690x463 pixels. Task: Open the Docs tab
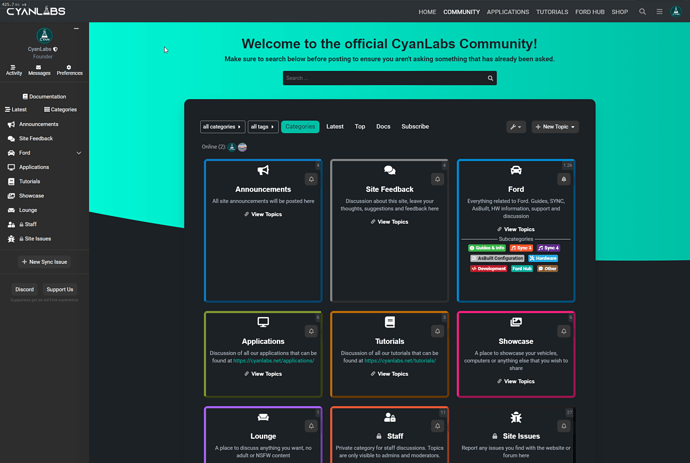pyautogui.click(x=383, y=127)
